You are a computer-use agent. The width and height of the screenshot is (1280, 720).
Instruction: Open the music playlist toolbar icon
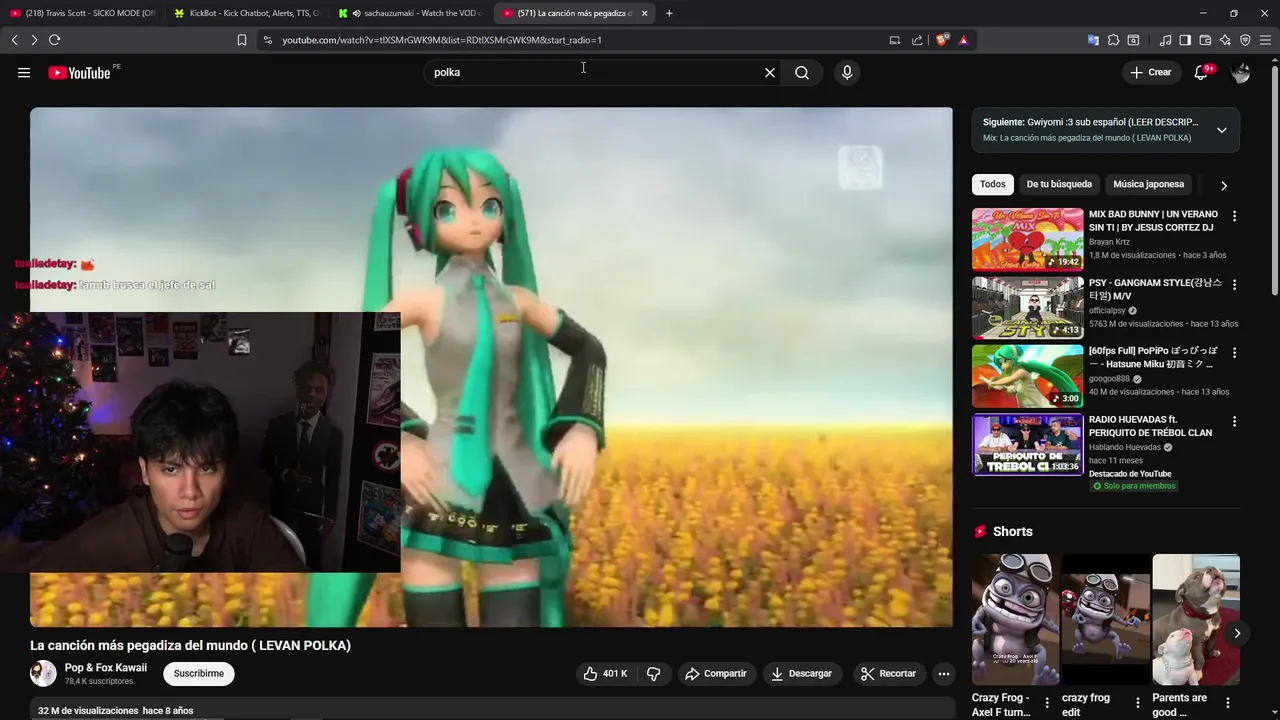(1165, 40)
